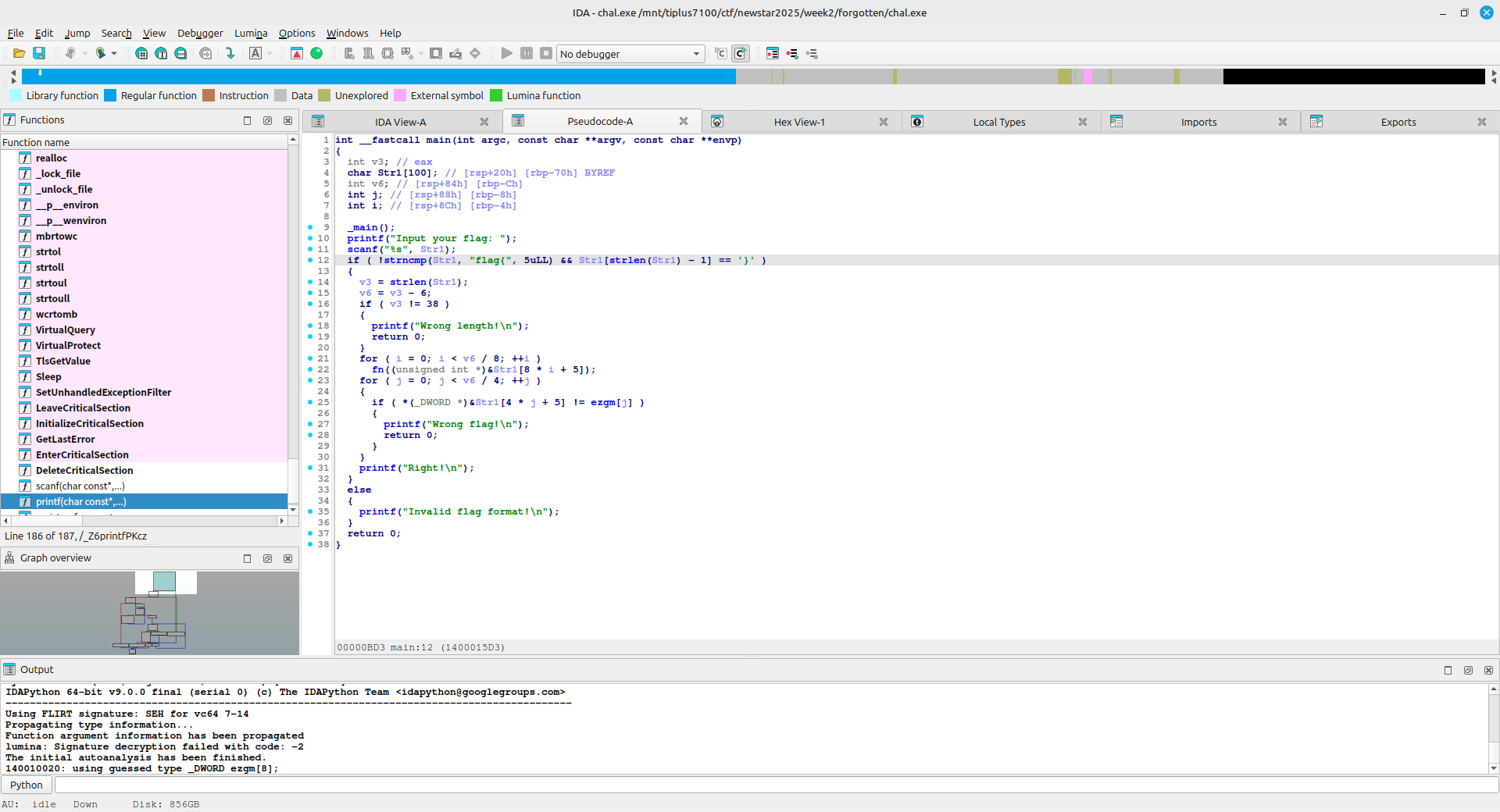Viewport: 1500px width, 812px height.
Task: Click the open file folder icon
Action: tap(19, 54)
